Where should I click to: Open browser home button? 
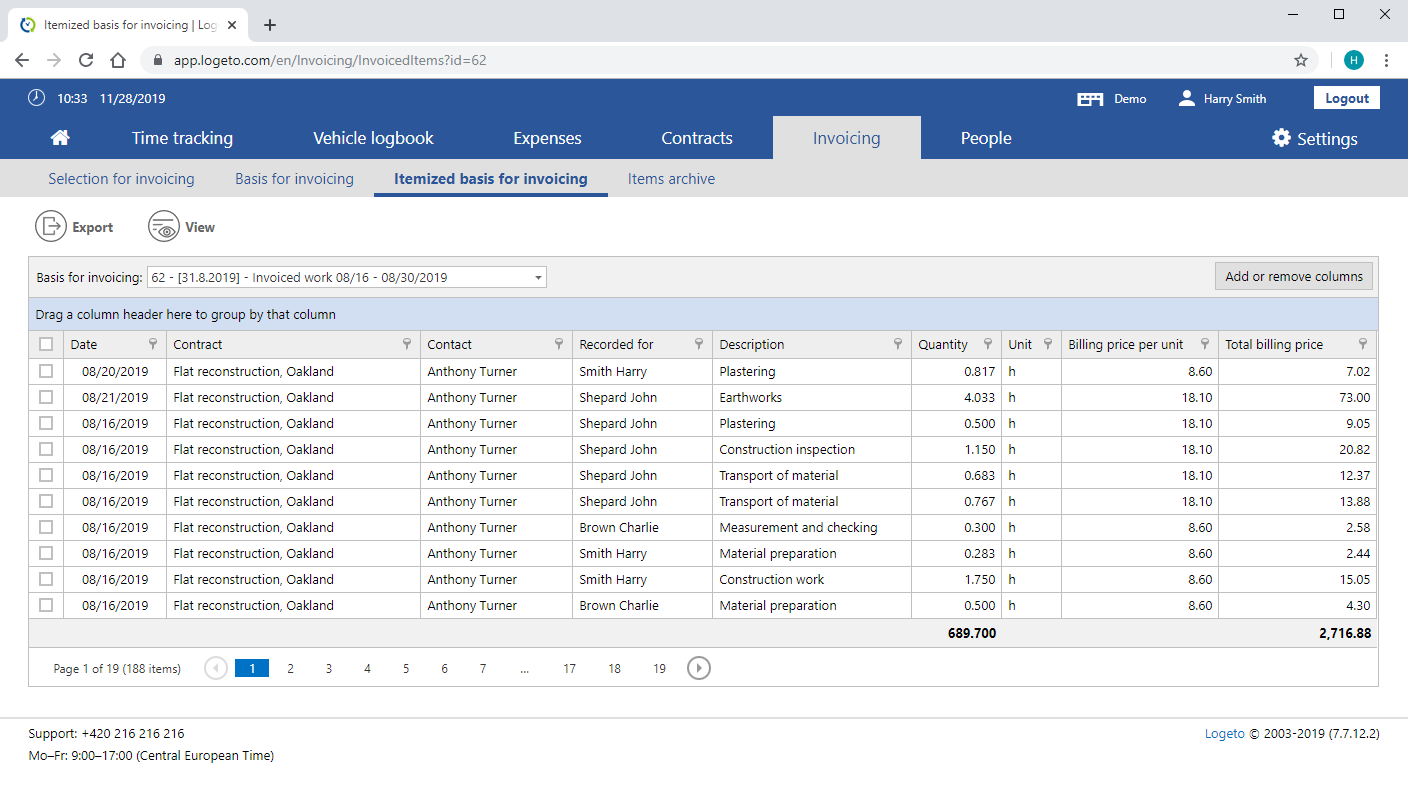tap(118, 60)
